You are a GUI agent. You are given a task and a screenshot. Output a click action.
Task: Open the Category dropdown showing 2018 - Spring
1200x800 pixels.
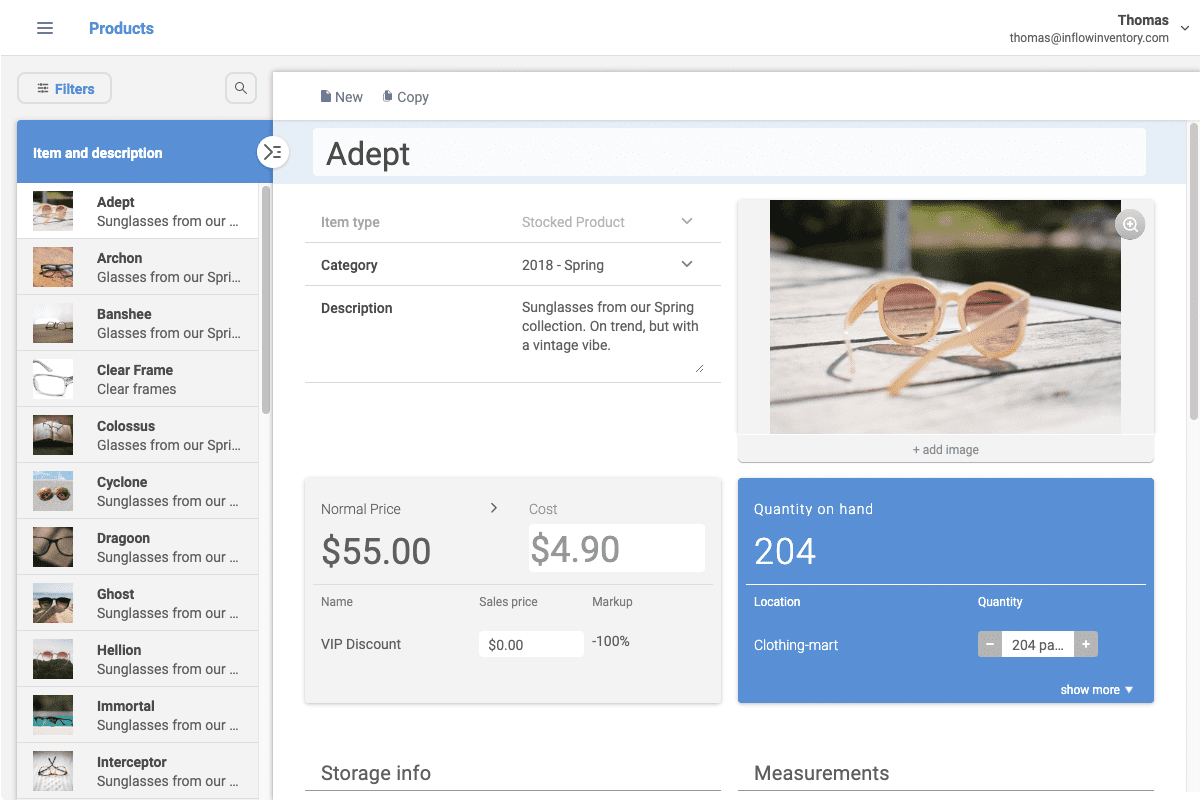(x=686, y=264)
